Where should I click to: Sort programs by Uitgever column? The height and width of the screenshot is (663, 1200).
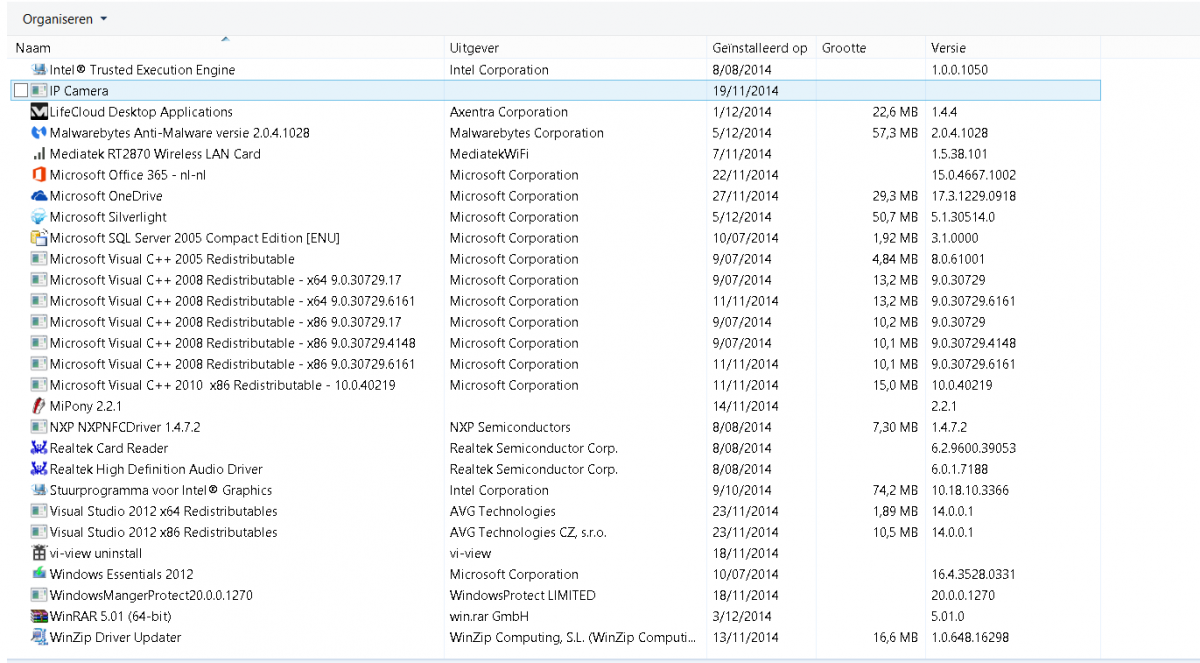click(x=474, y=48)
